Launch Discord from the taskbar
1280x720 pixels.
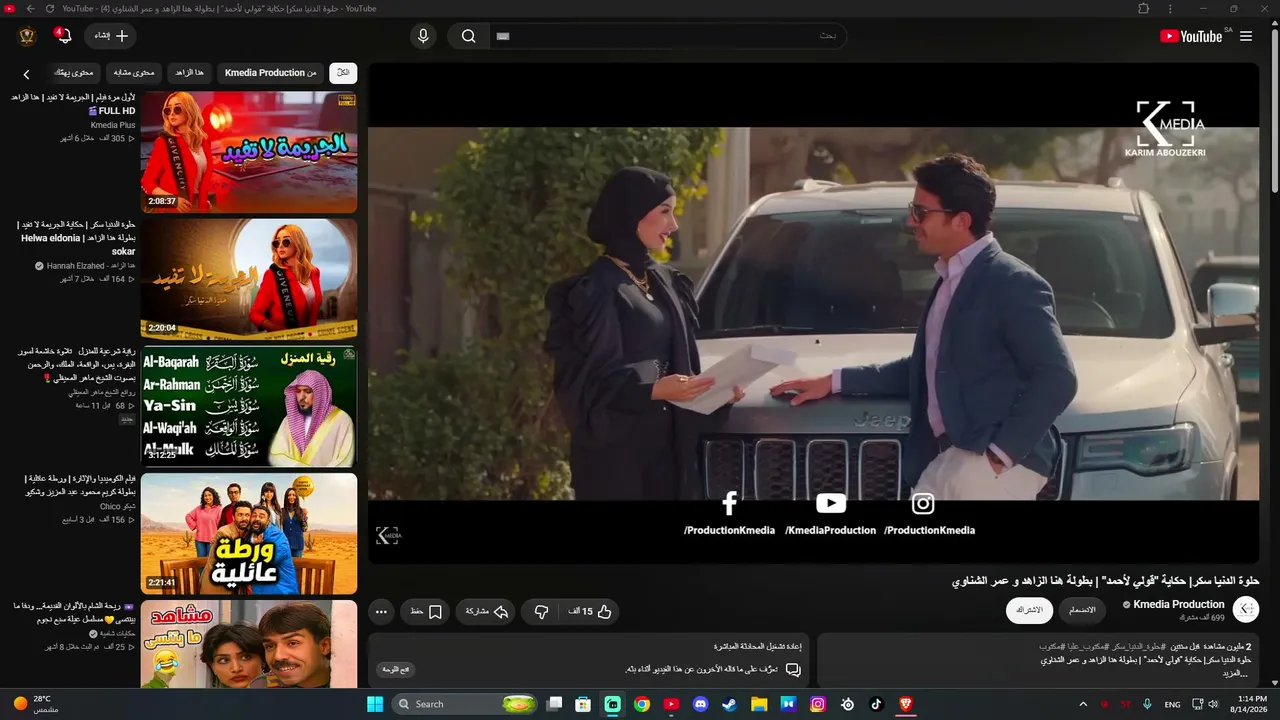701,704
